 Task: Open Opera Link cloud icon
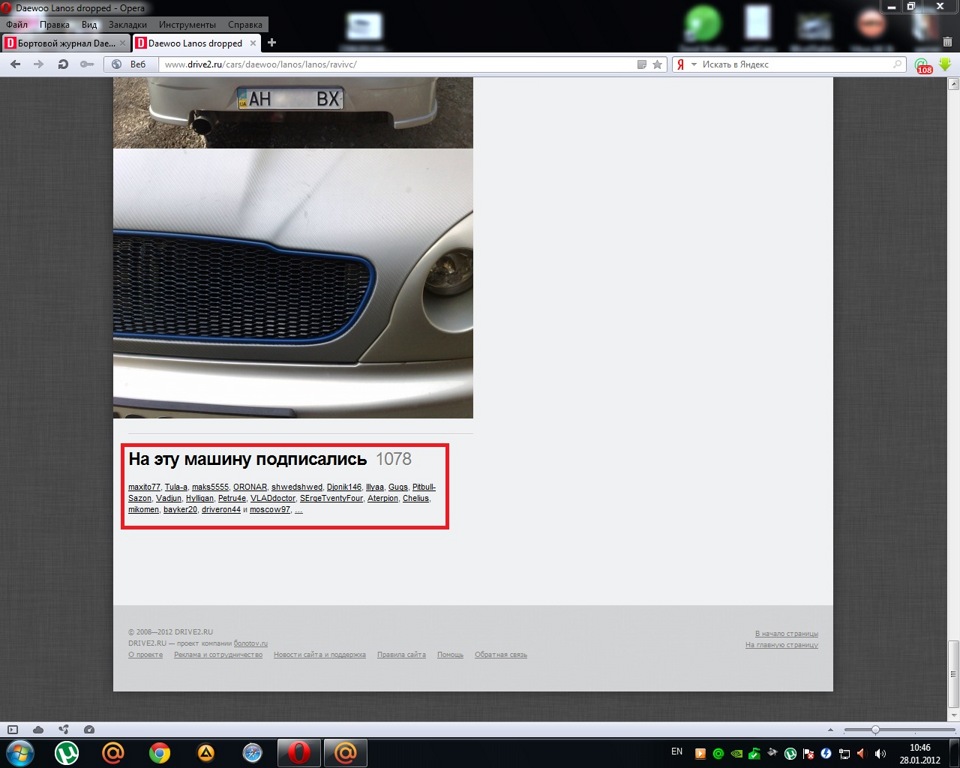(x=38, y=729)
